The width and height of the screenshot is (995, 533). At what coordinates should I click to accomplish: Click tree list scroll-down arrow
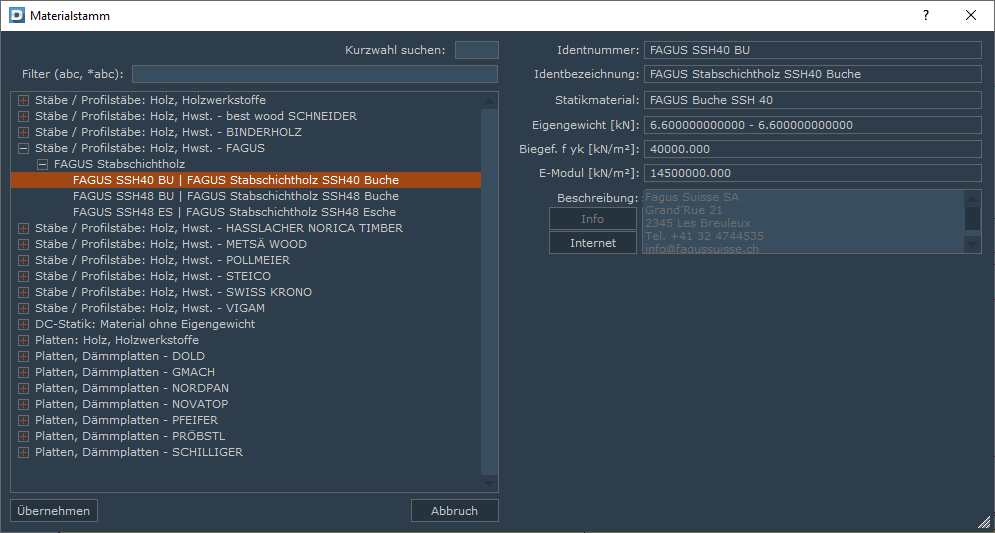pyautogui.click(x=489, y=484)
